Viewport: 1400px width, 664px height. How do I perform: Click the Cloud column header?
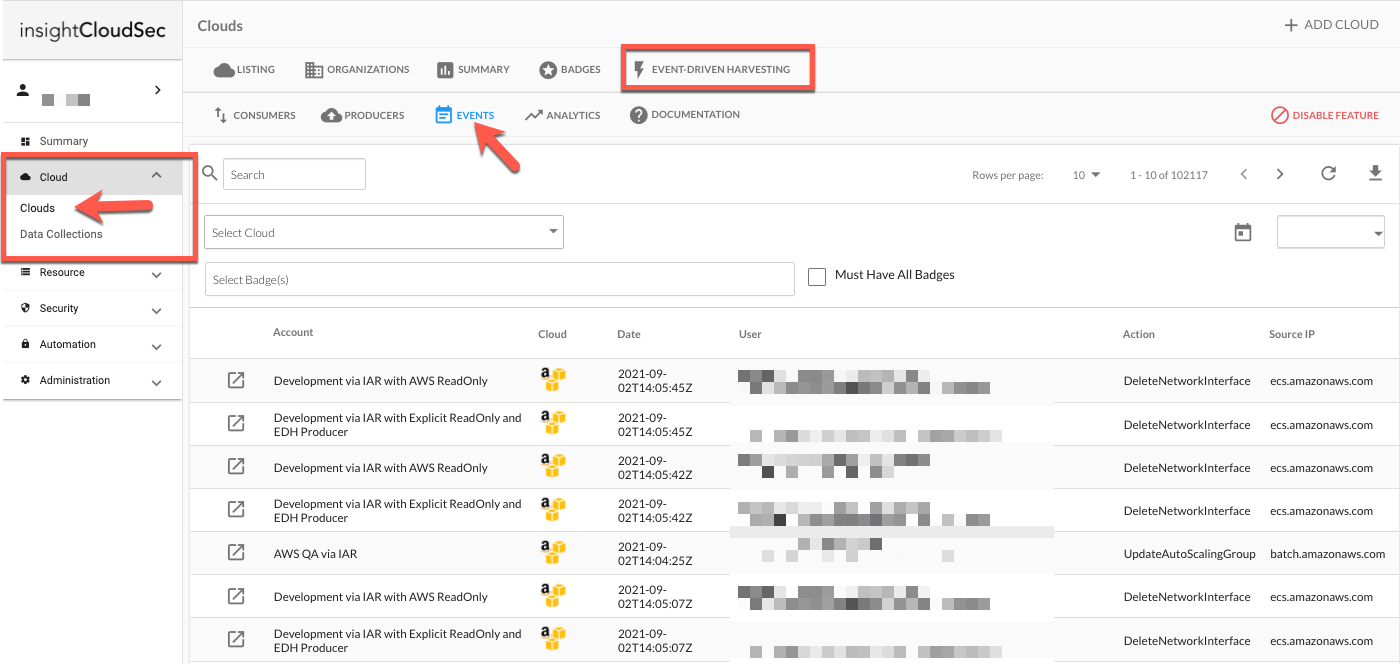[552, 334]
